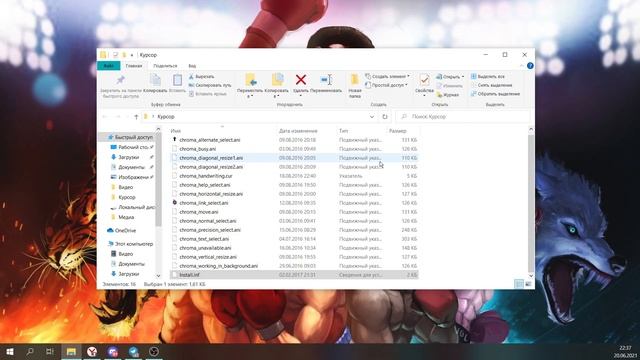Screen dimensions: 640x360
Task: Click Снять выделение in the ribbon
Action: click(491, 85)
